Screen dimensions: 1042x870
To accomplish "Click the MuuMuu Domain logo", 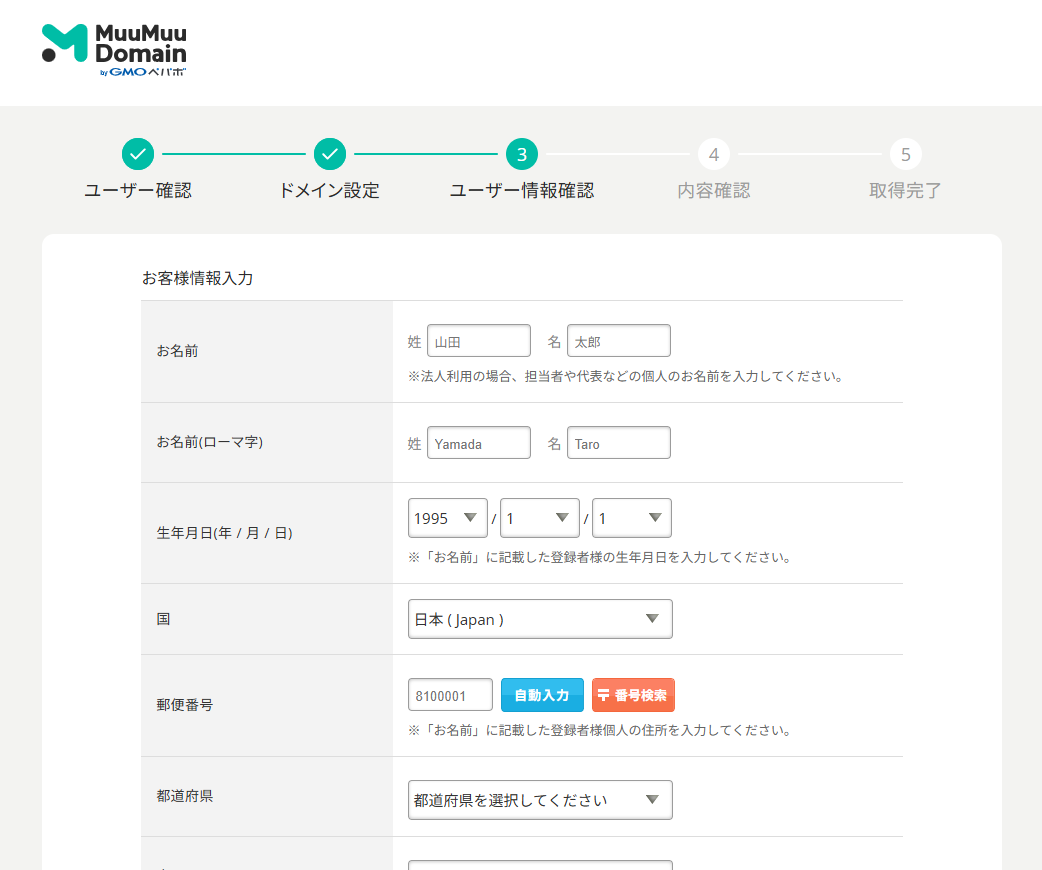I will coord(114,51).
